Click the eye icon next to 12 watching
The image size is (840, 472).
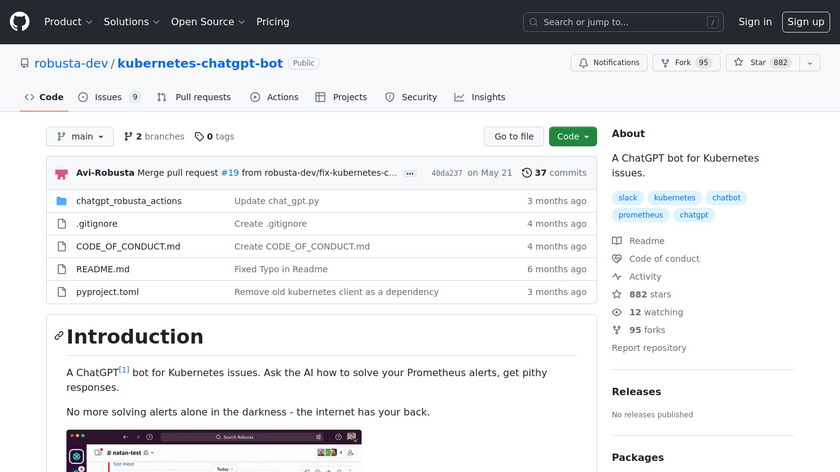coord(617,312)
